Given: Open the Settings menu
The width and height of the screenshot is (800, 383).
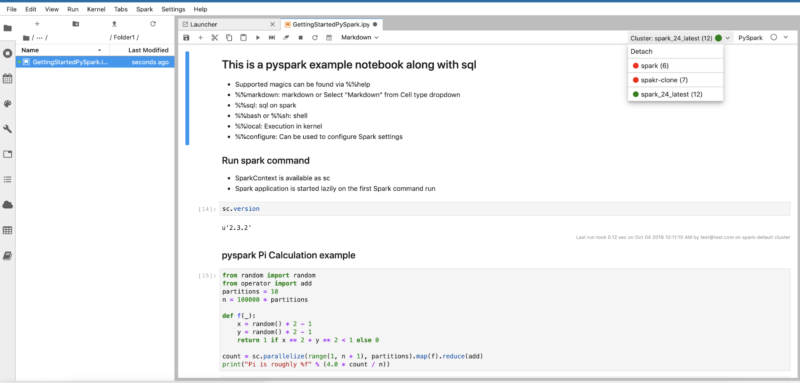Looking at the screenshot, I should (173, 9).
